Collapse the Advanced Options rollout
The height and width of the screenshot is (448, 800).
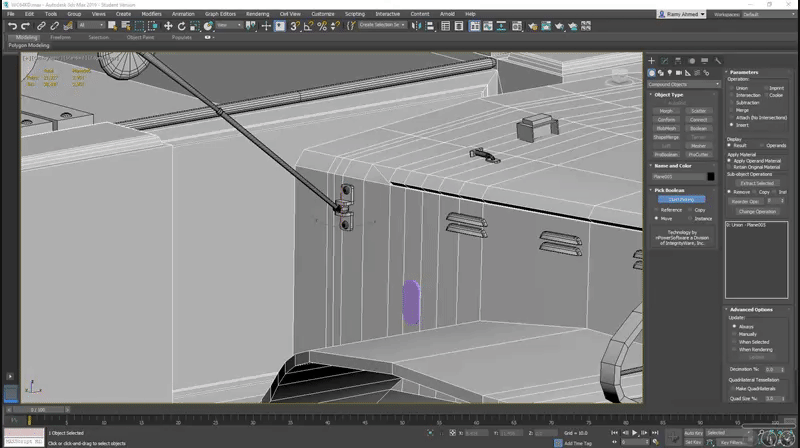click(x=750, y=309)
